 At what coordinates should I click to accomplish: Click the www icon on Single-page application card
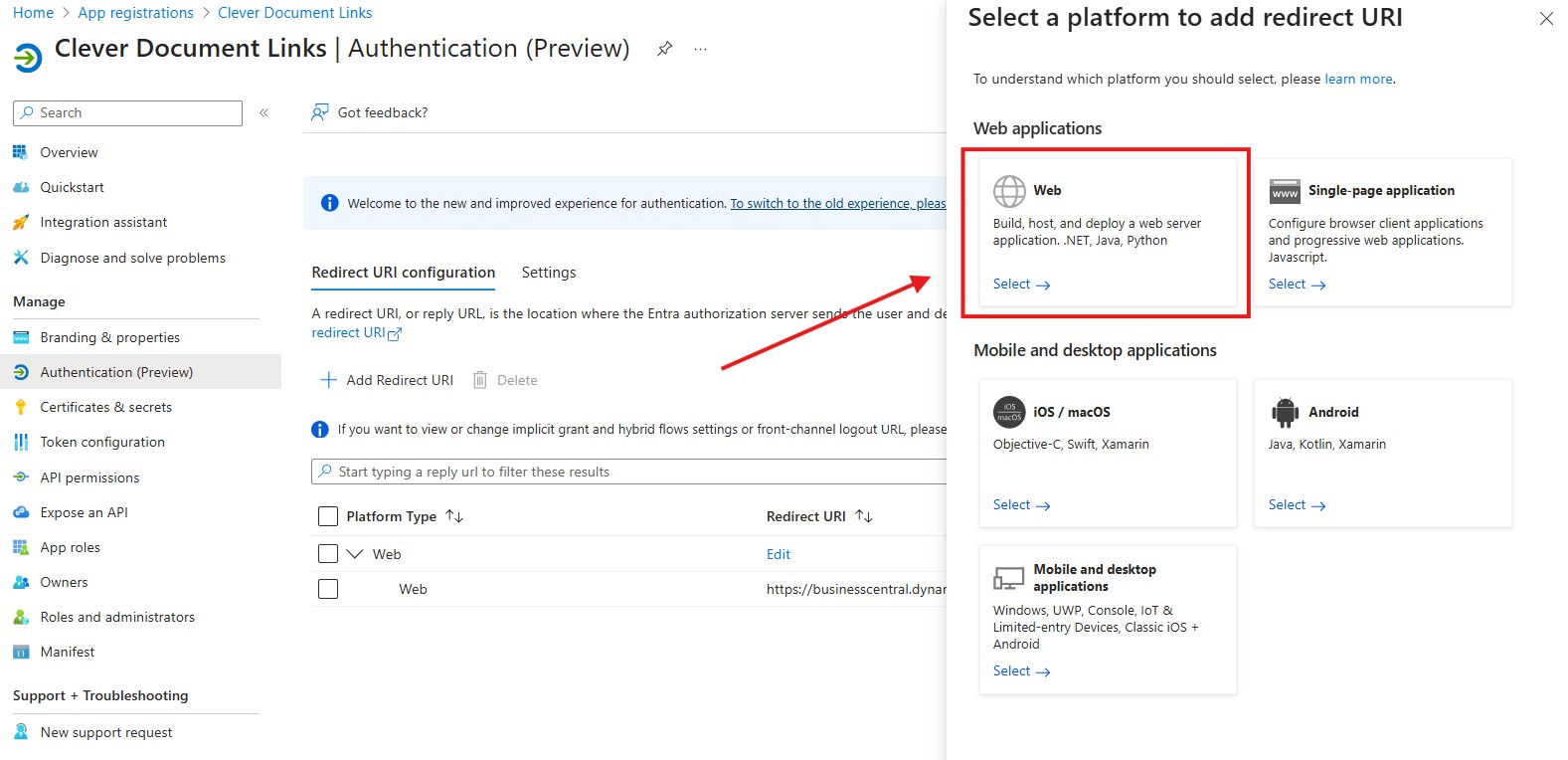tap(1285, 191)
